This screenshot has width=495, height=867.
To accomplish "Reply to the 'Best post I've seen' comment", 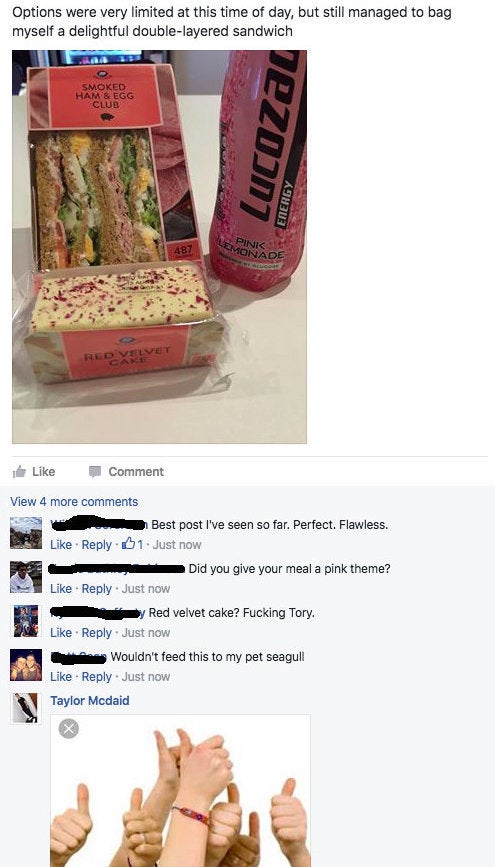I will [x=96, y=545].
